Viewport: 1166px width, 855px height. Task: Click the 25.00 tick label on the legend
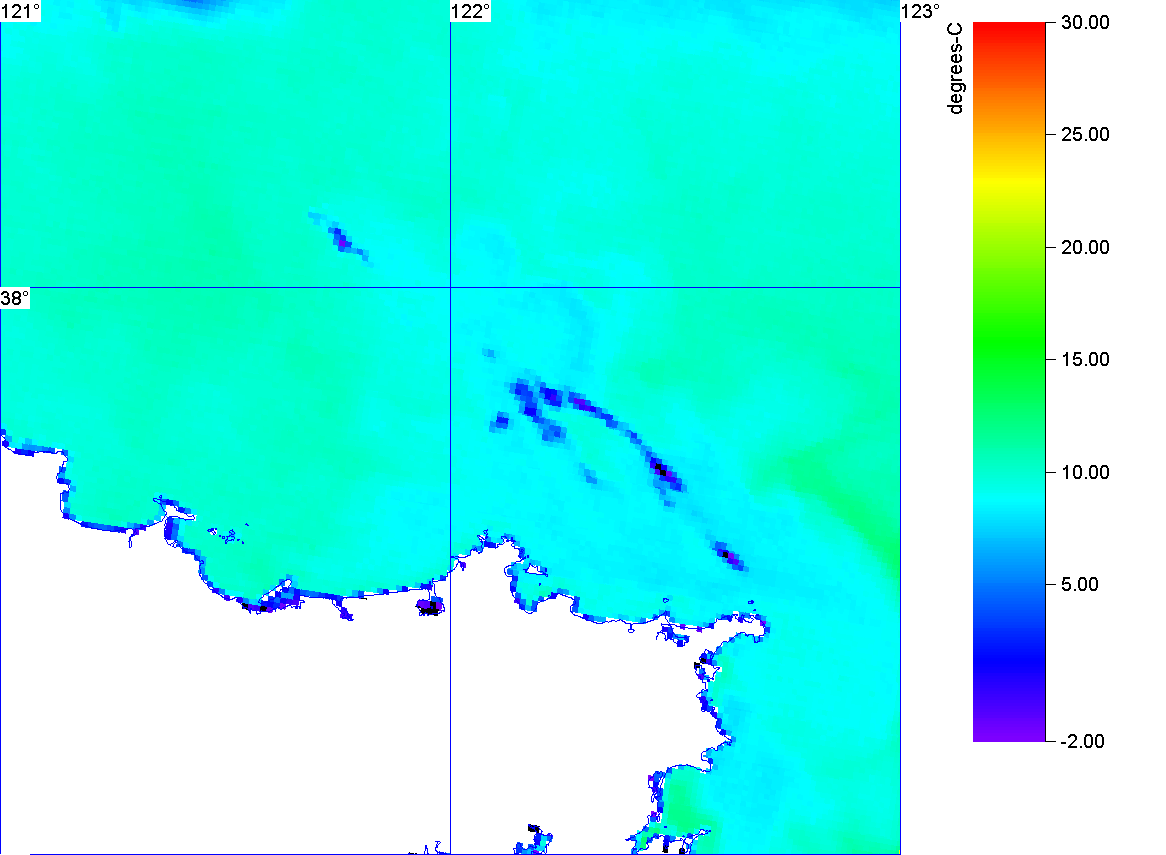(x=1085, y=135)
